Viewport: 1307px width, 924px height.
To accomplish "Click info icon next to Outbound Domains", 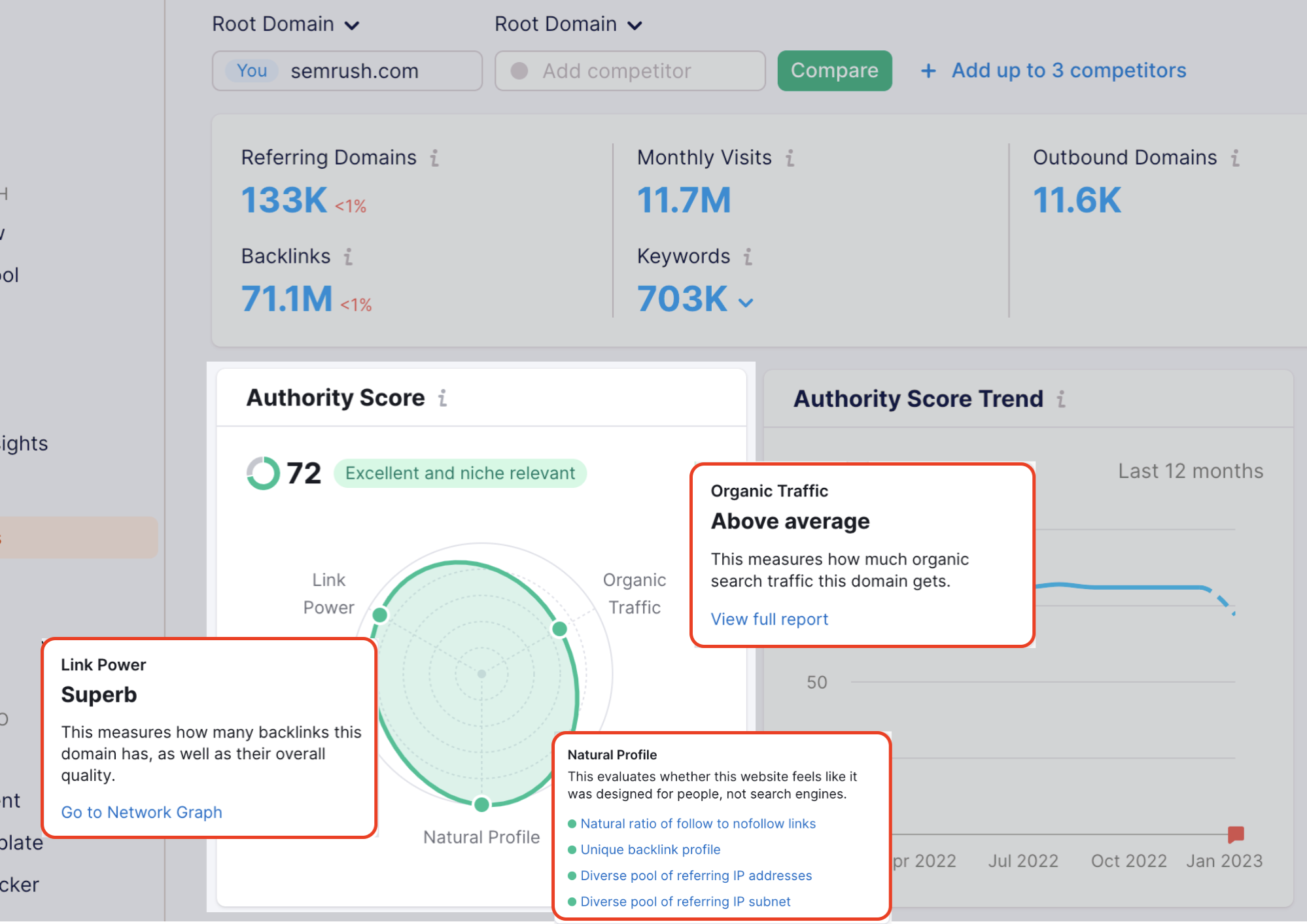I will (1235, 158).
